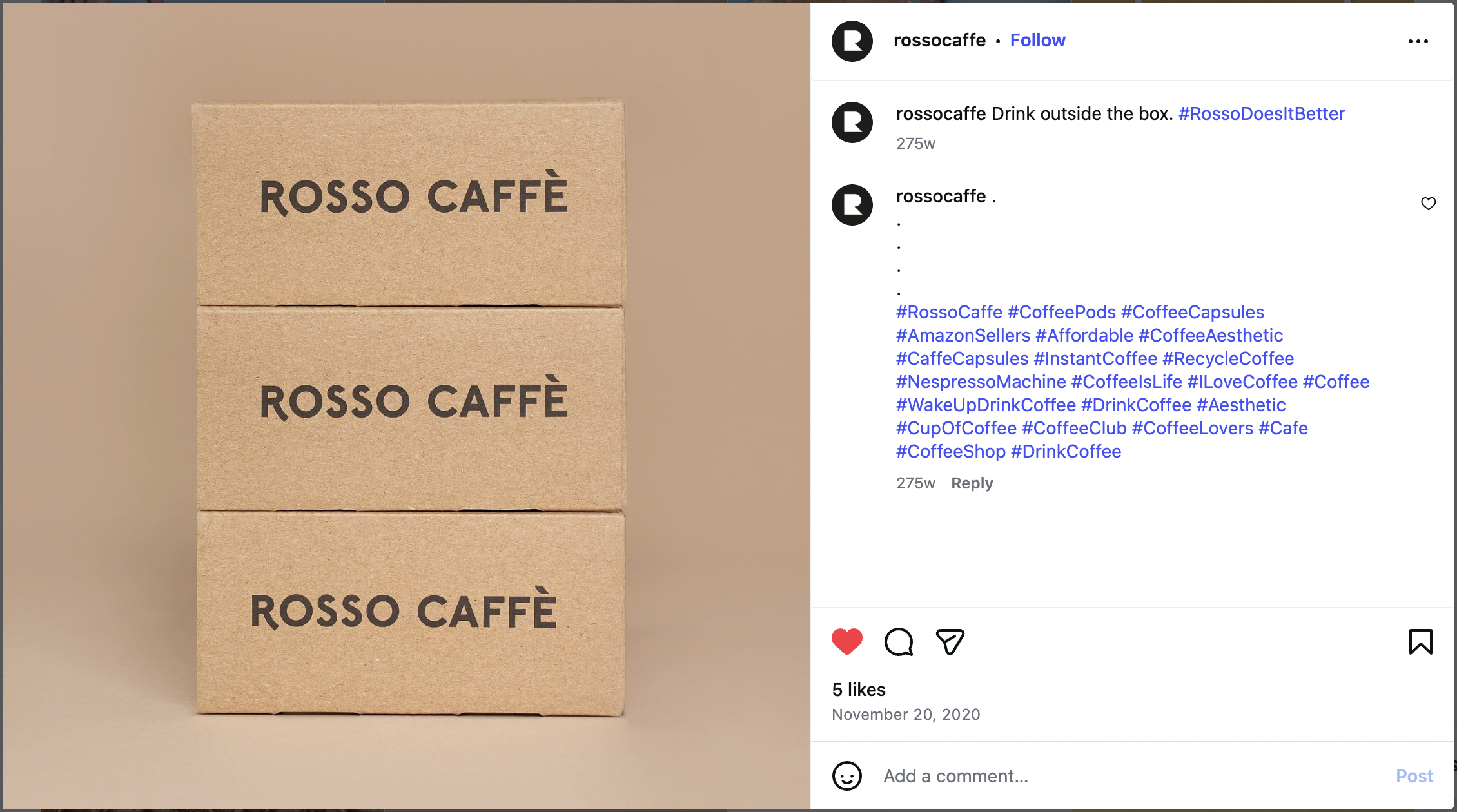Open the three-dot more options menu

(x=1418, y=41)
